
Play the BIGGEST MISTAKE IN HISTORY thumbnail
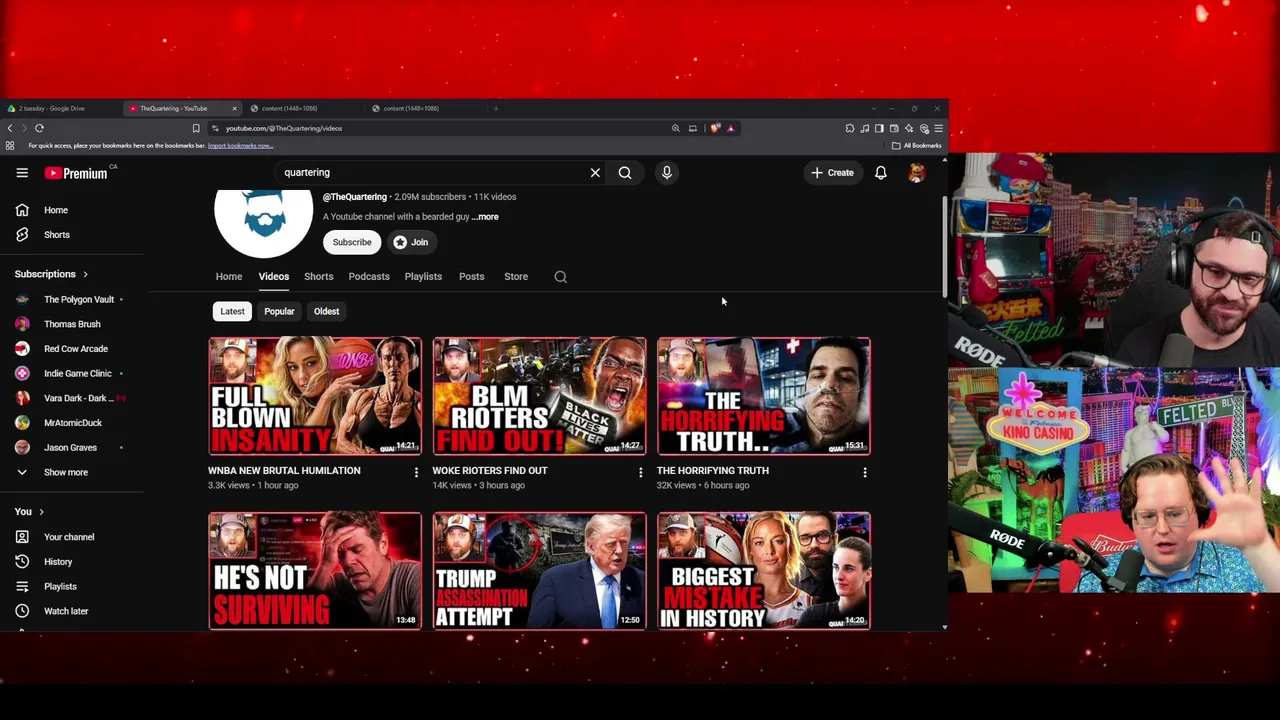[x=764, y=571]
